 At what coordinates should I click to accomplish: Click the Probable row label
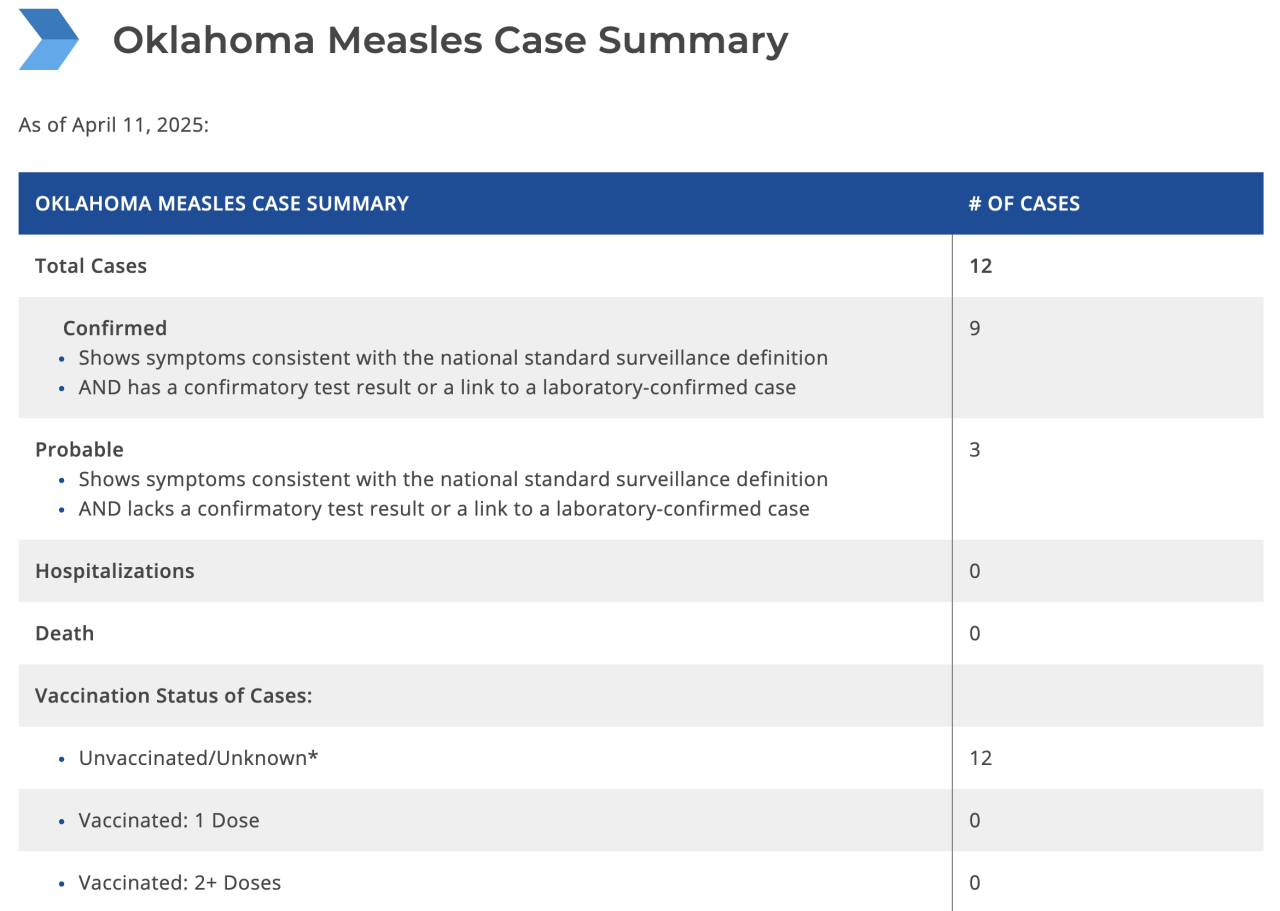(x=79, y=449)
